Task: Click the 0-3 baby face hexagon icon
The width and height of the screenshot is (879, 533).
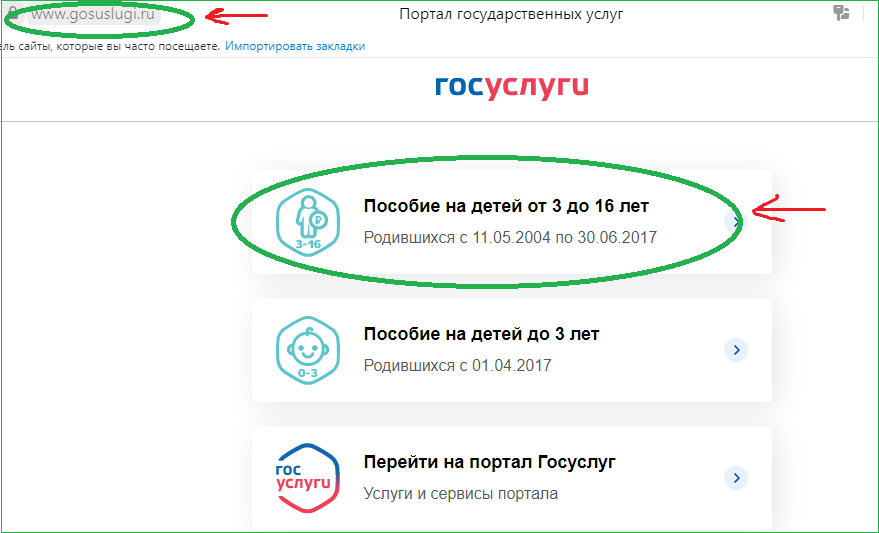Action: pos(308,350)
